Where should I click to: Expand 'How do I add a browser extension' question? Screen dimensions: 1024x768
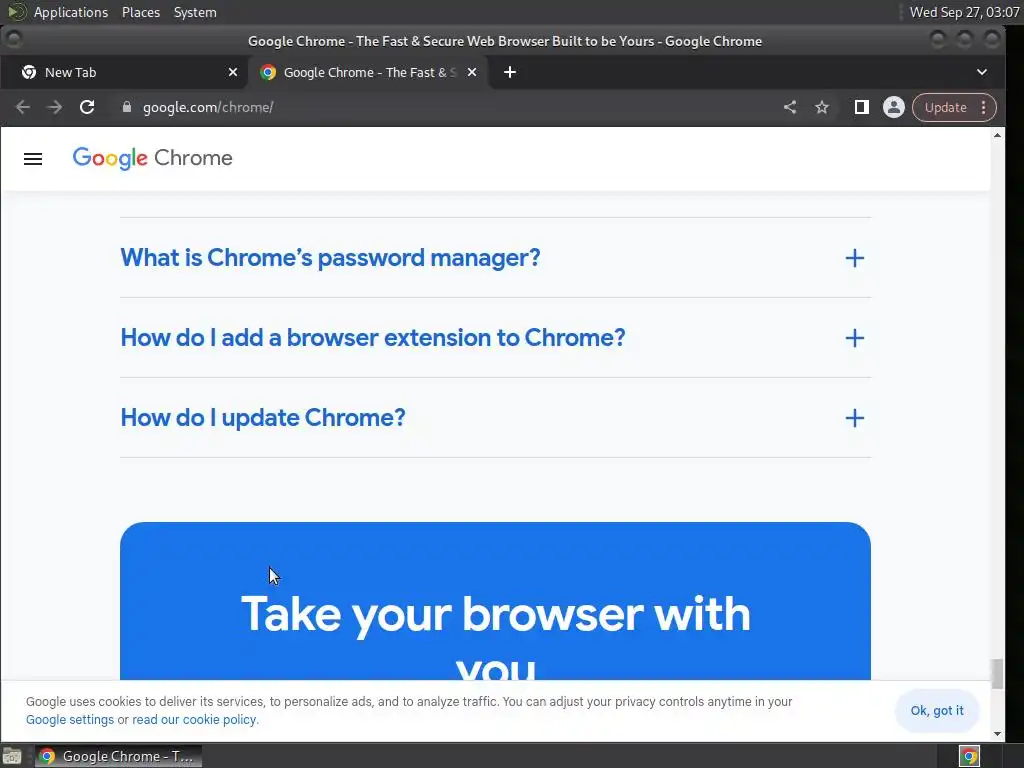495,338
